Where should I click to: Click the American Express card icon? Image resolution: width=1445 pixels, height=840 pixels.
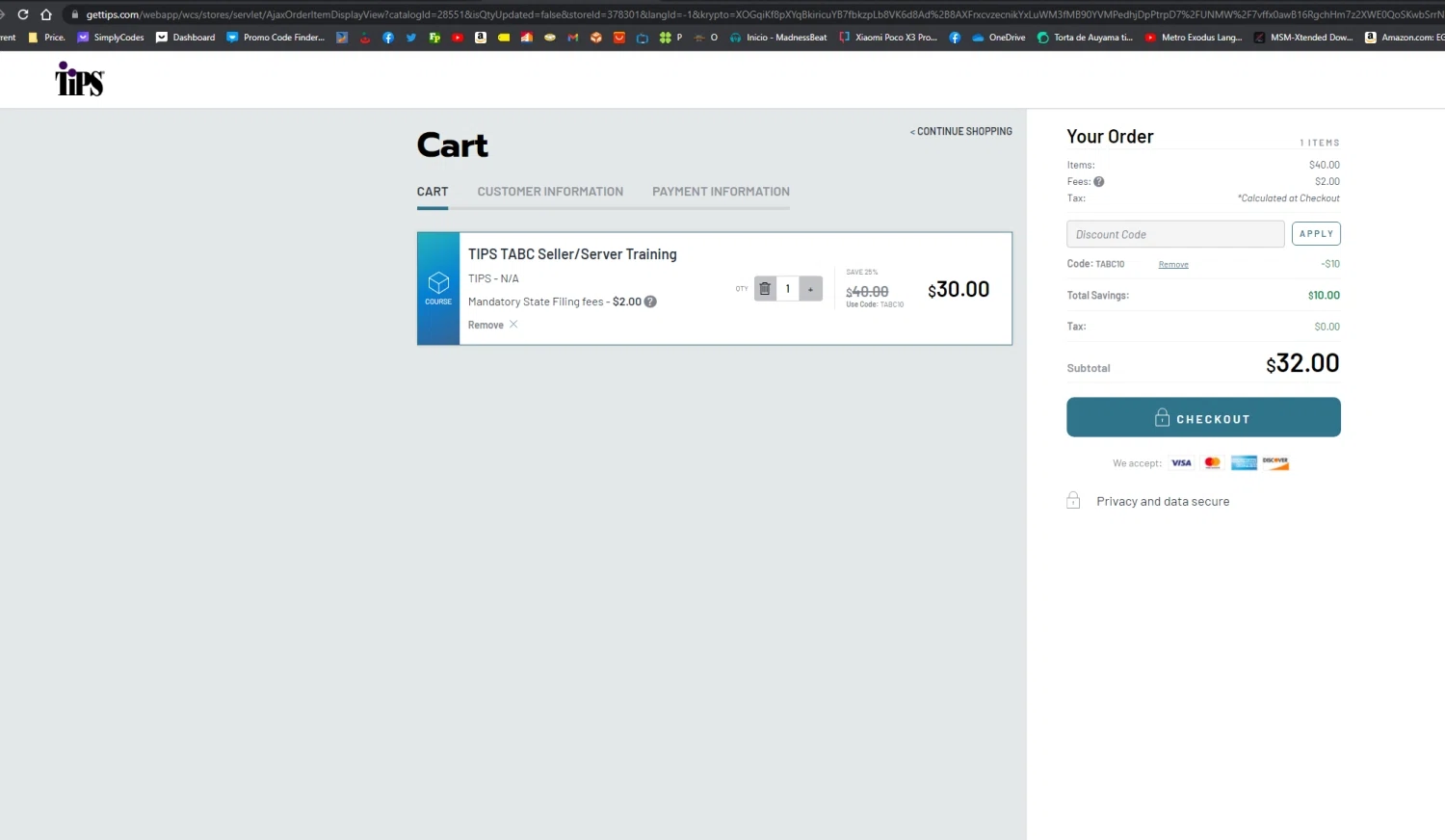tap(1244, 463)
